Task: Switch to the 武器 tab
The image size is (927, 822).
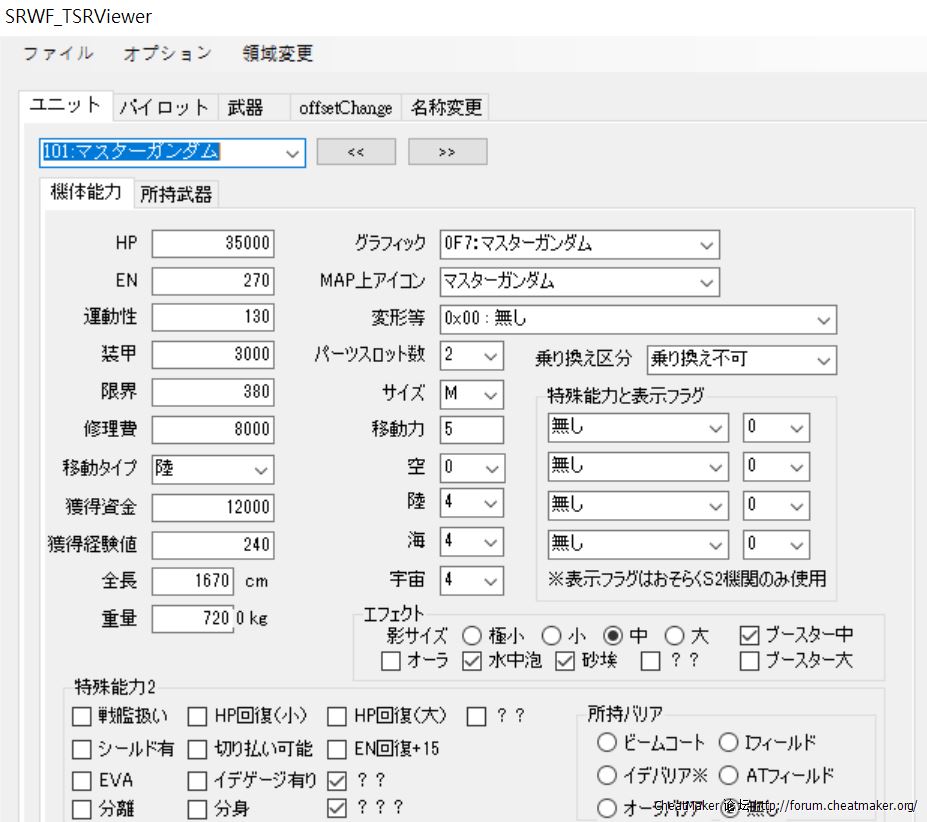Action: pyautogui.click(x=245, y=107)
